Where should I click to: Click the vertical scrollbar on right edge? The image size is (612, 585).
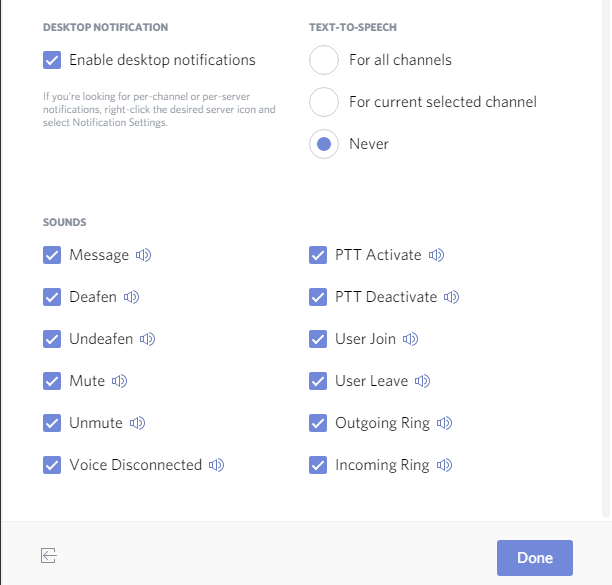click(x=606, y=258)
